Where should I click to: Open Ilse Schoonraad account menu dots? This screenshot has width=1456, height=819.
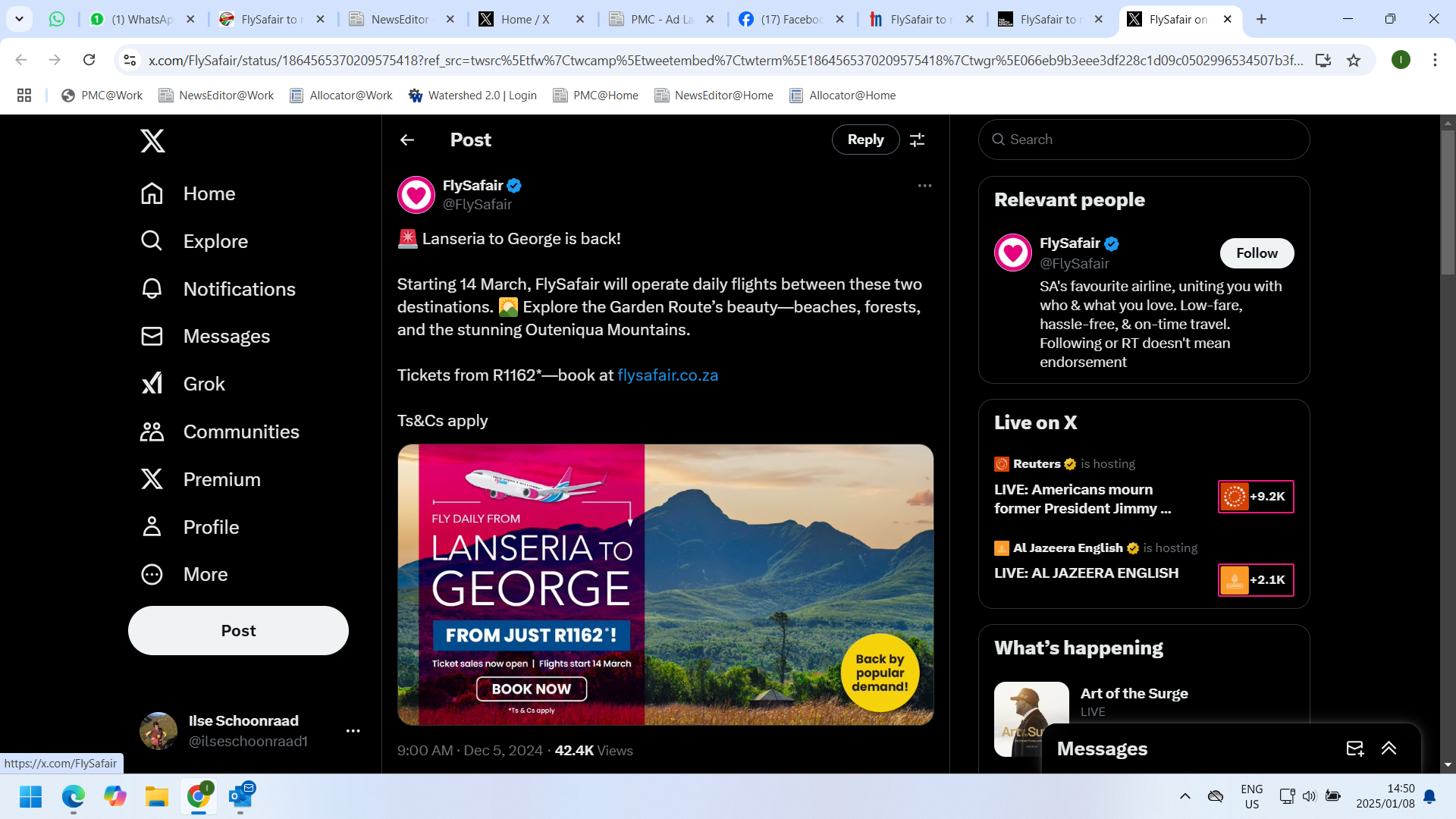pyautogui.click(x=353, y=731)
